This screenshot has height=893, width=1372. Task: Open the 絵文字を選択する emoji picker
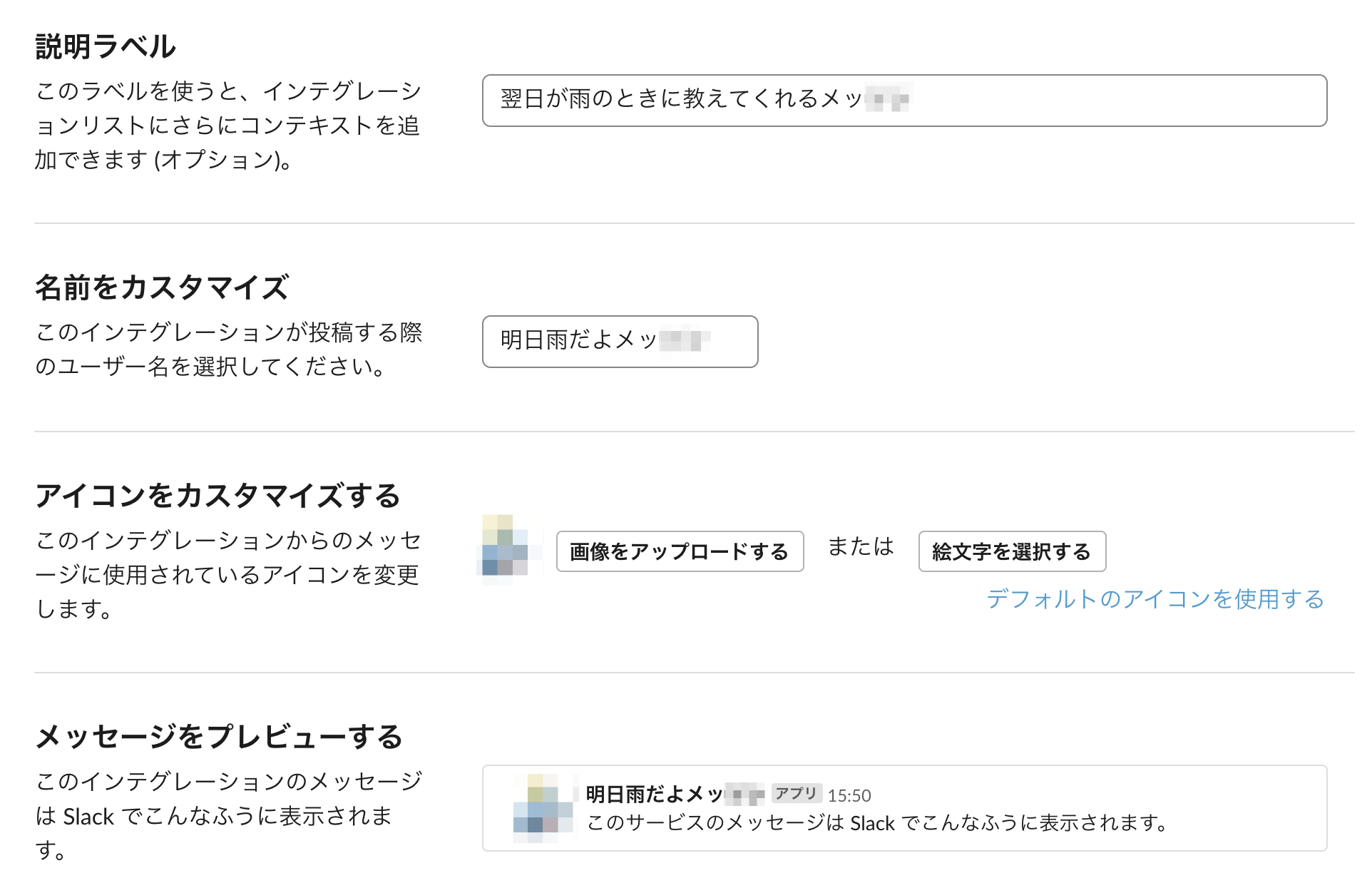(1011, 551)
